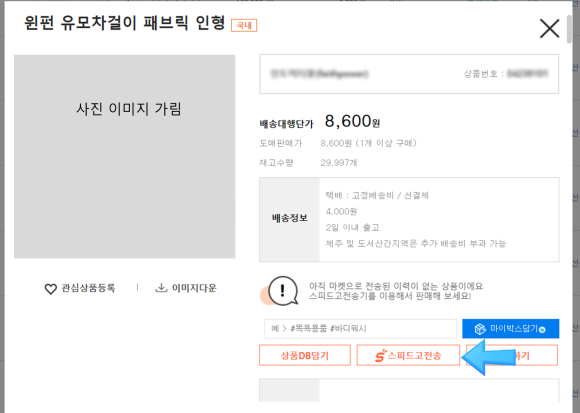Click the hashtag input field with #목욕용품 placeholder
The height and width of the screenshot is (413, 580).
361,328
